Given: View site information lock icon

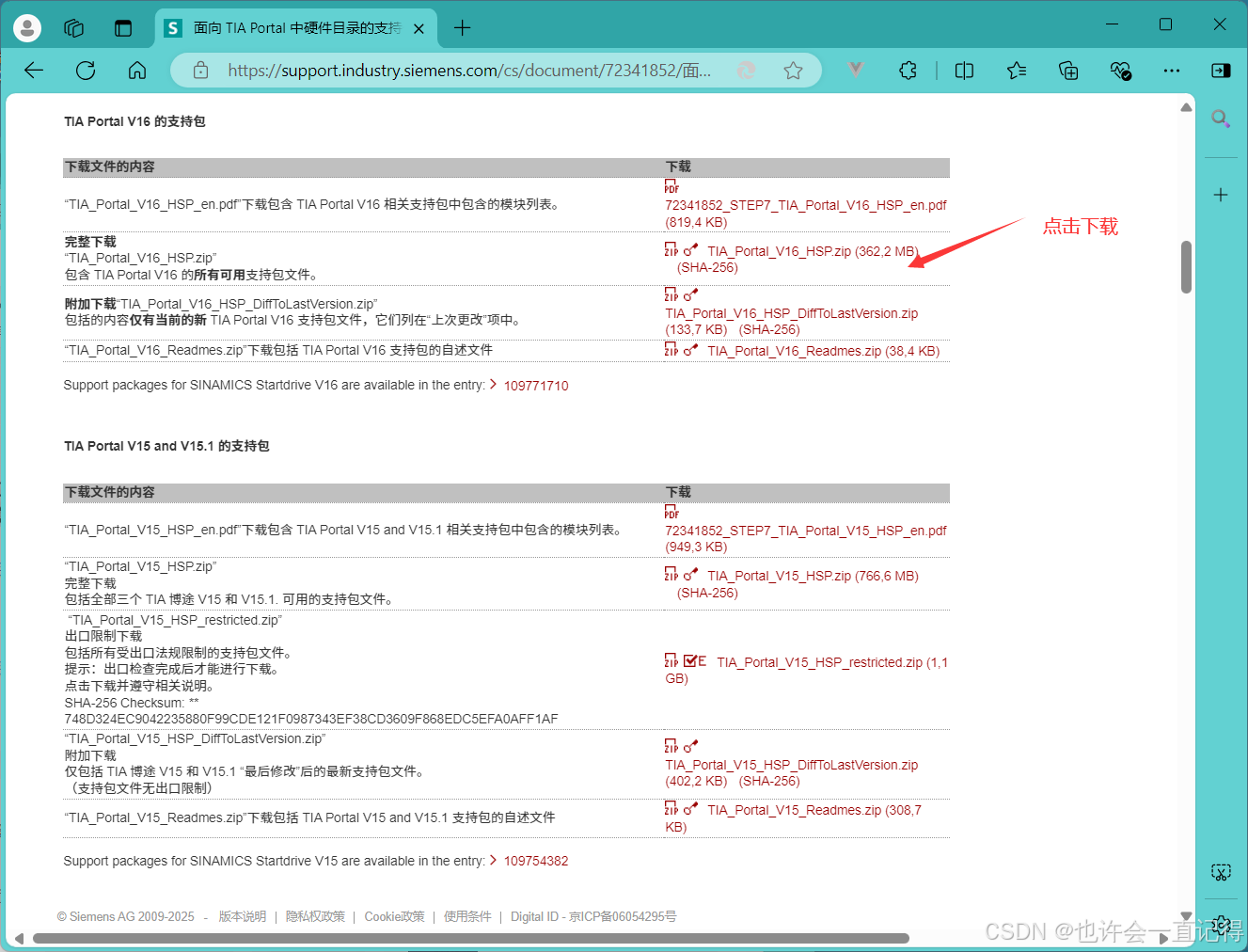Looking at the screenshot, I should click(x=200, y=71).
